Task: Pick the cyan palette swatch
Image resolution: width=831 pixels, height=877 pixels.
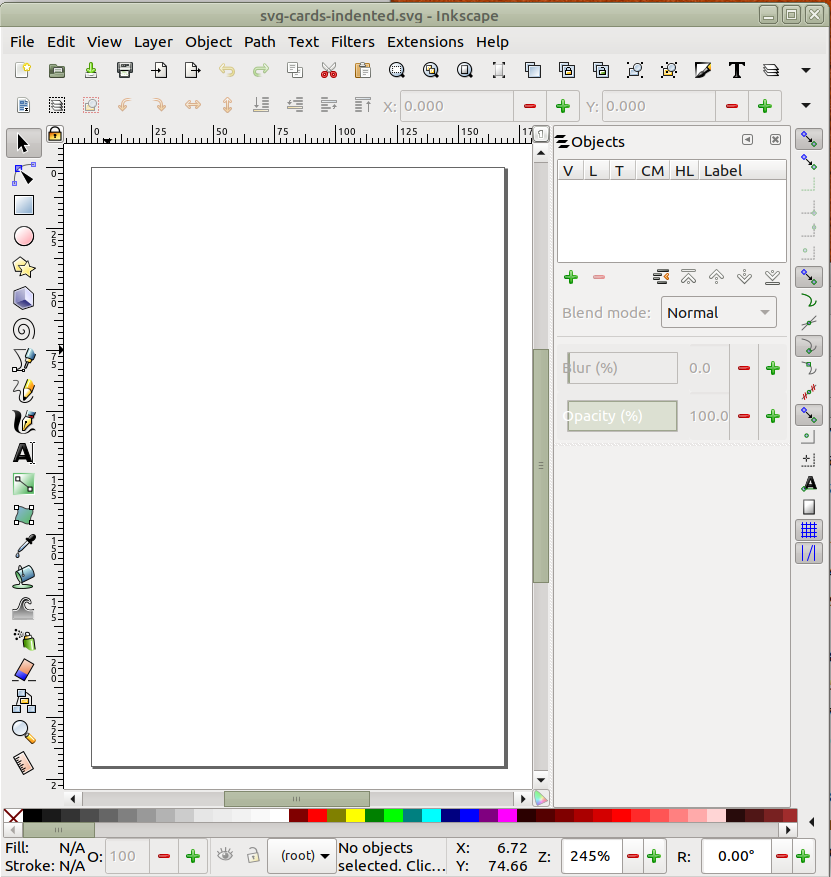Action: pyautogui.click(x=431, y=815)
